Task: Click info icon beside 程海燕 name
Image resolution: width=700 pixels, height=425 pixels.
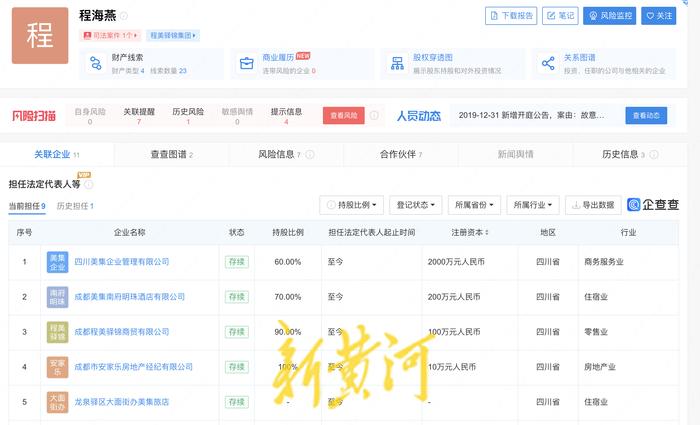Action: point(124,16)
